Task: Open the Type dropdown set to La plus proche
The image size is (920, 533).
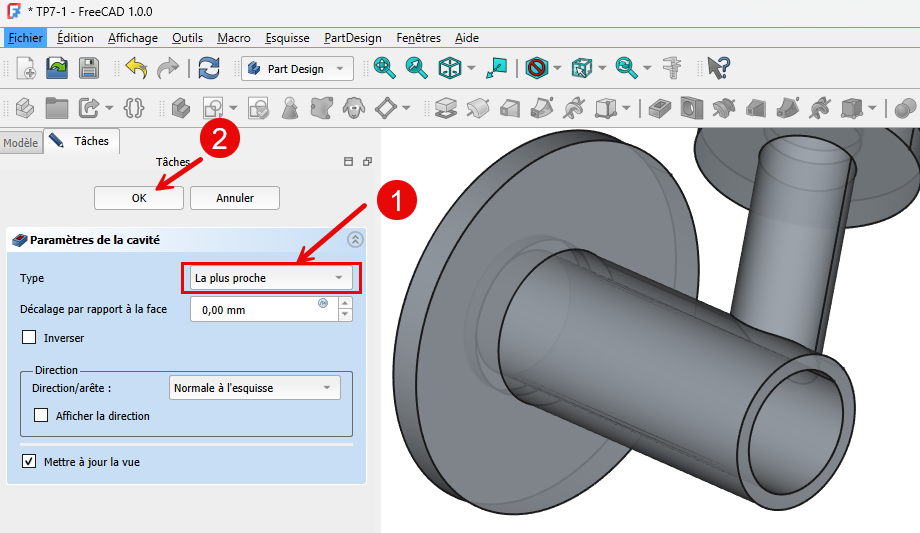Action: (x=269, y=278)
